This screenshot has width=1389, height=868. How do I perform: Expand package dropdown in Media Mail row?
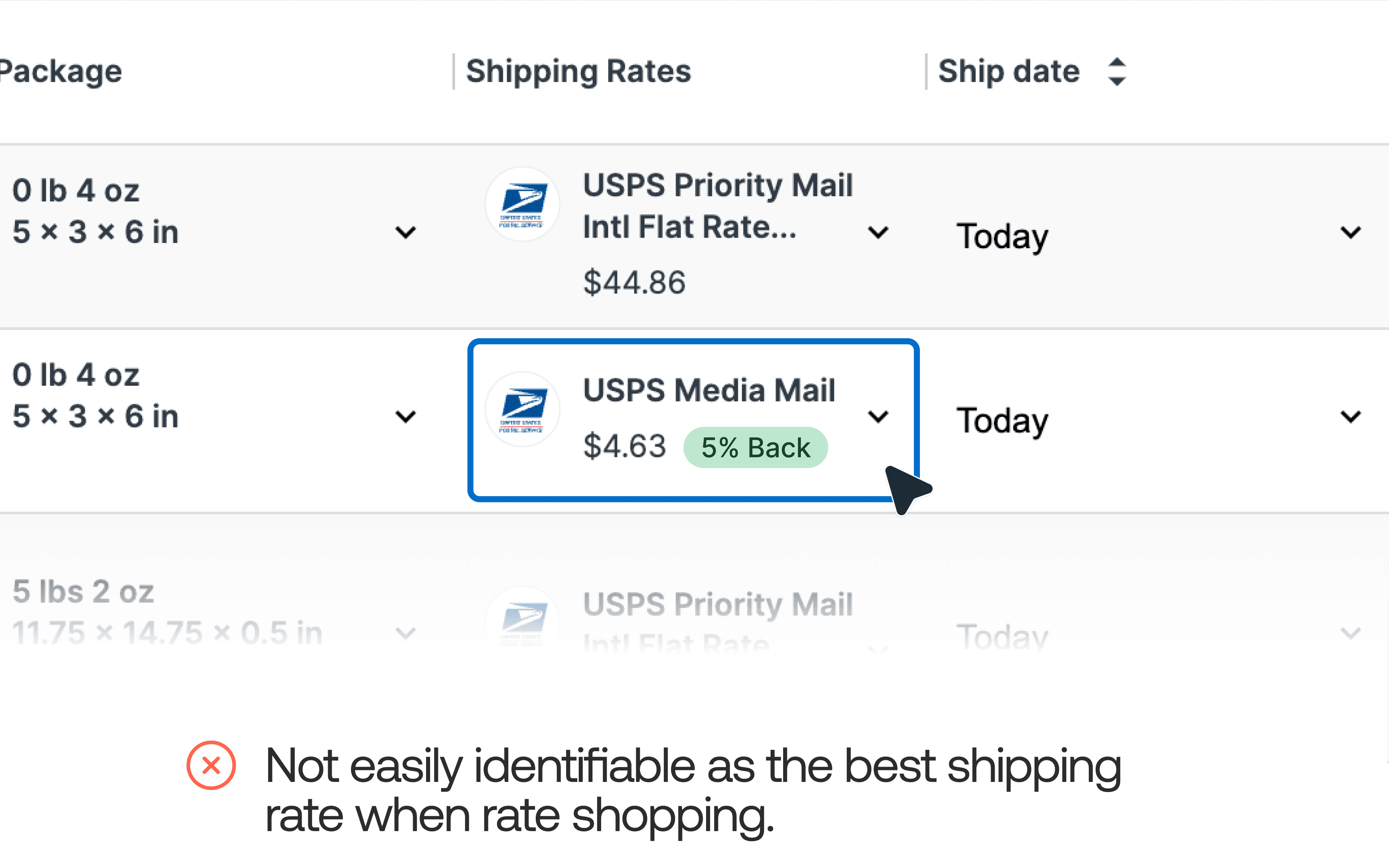(406, 416)
